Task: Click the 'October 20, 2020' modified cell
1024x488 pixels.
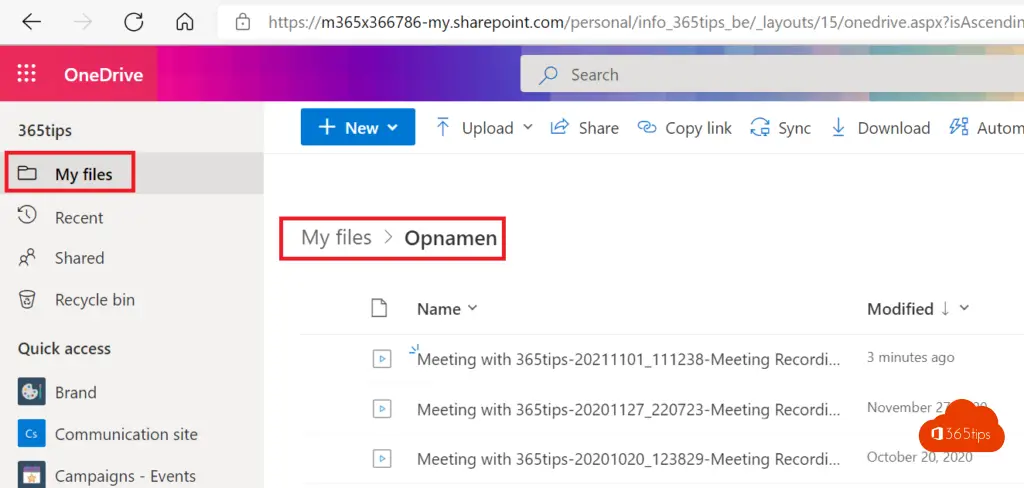Action: click(x=920, y=457)
